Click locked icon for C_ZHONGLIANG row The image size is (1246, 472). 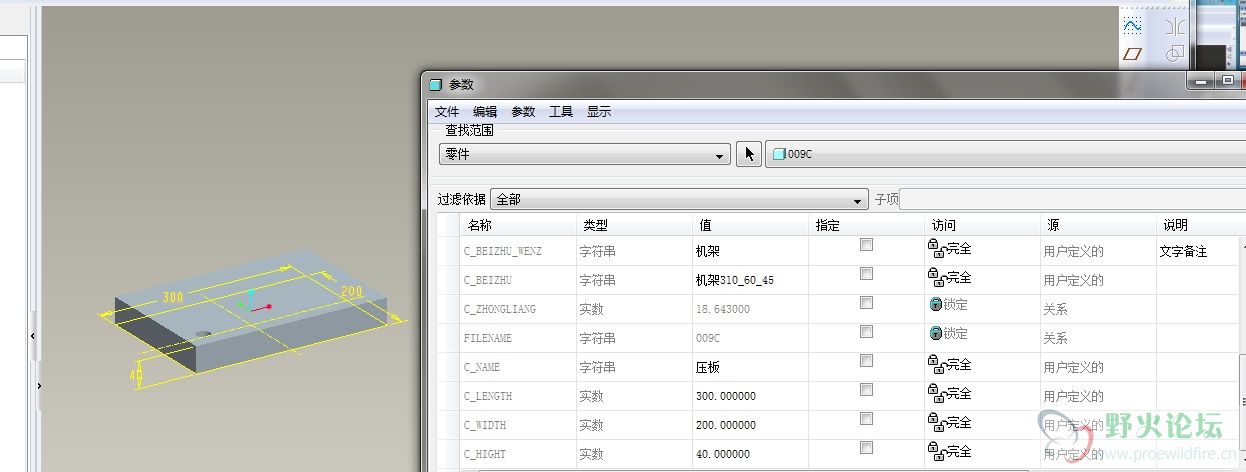click(936, 305)
